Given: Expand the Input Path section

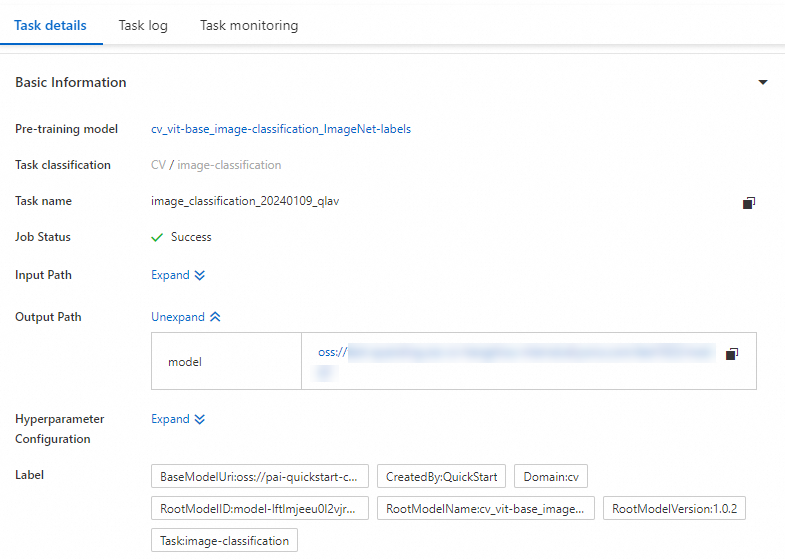Looking at the screenshot, I should coord(178,275).
